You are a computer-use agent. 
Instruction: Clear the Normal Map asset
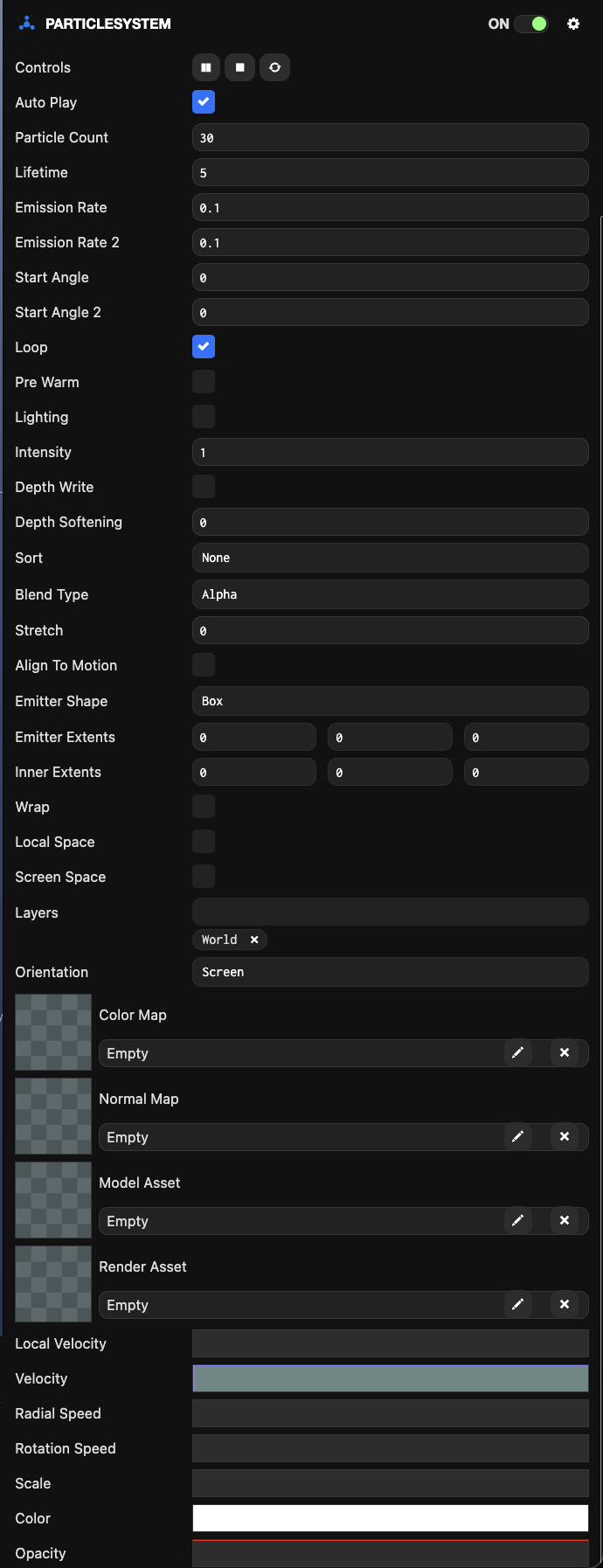click(x=565, y=1136)
